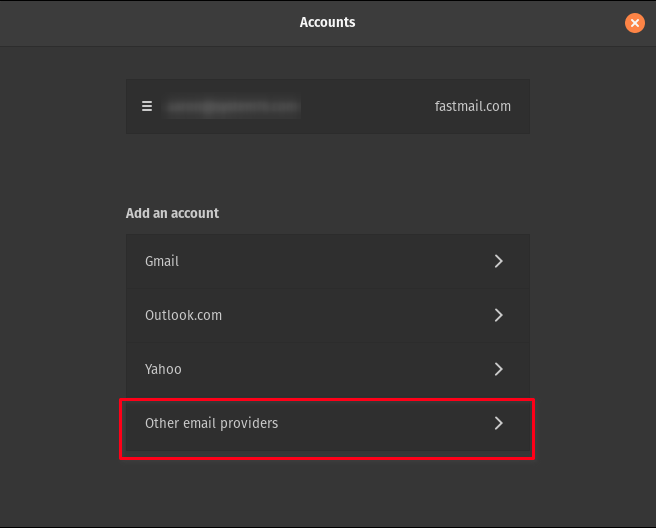This screenshot has height=528, width=656.
Task: Open the blurred fastmail account address
Action: pos(232,107)
